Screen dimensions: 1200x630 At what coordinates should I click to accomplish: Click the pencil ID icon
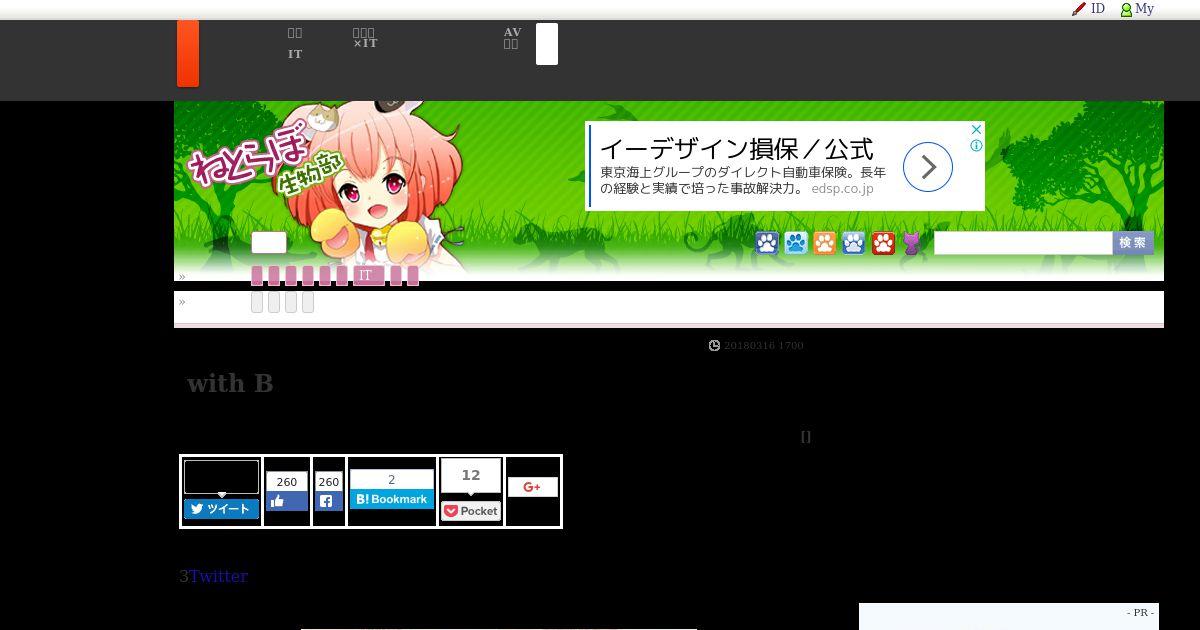[1078, 9]
